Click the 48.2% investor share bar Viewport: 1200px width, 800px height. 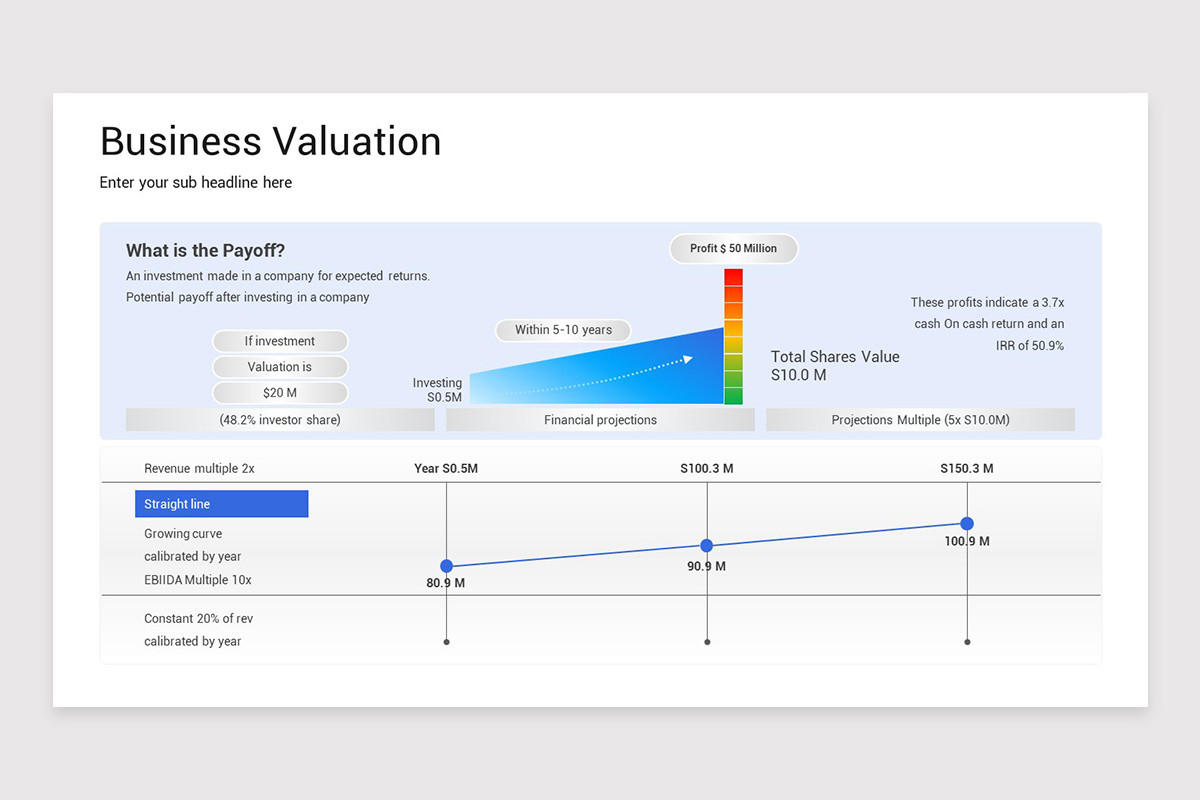[x=280, y=419]
